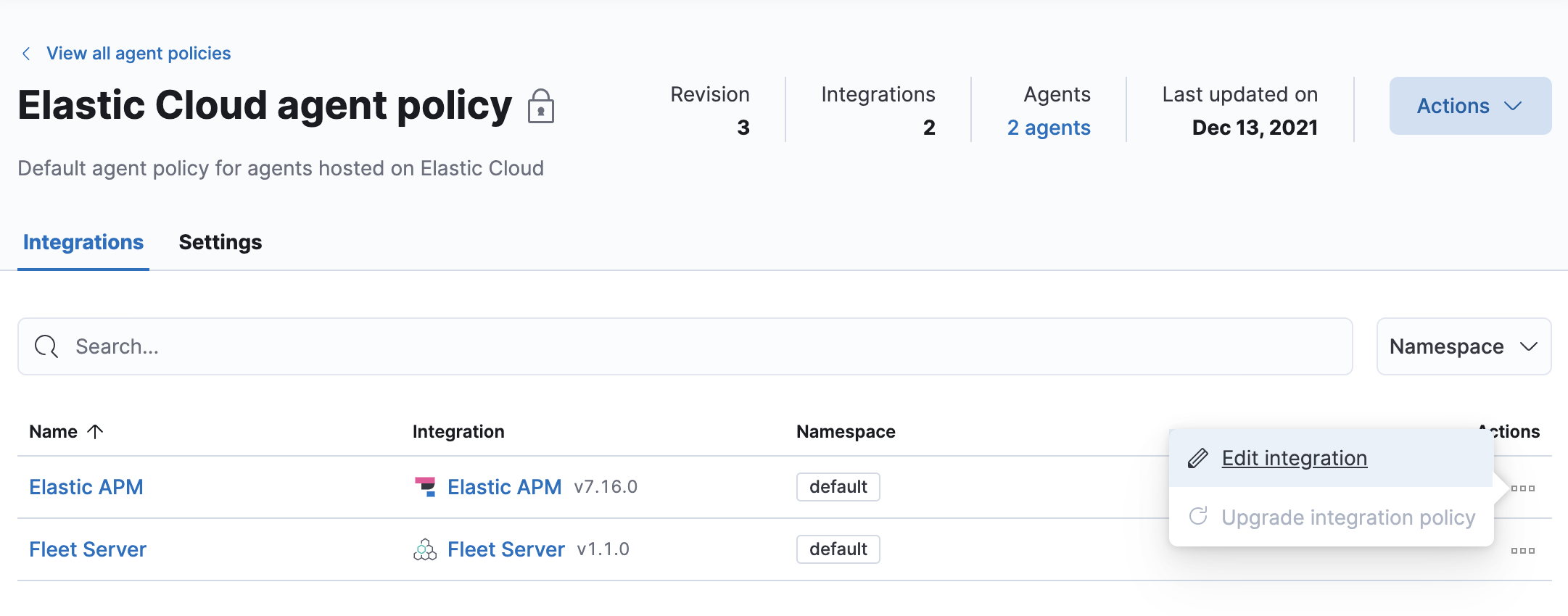1568x616 pixels.
Task: Click the pencil icon for Edit integration
Action: 1198,458
